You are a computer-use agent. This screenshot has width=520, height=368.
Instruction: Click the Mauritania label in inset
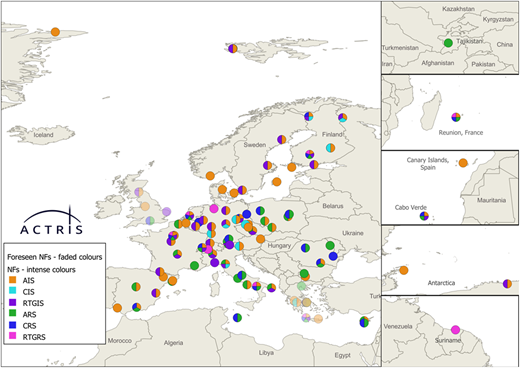point(491,200)
